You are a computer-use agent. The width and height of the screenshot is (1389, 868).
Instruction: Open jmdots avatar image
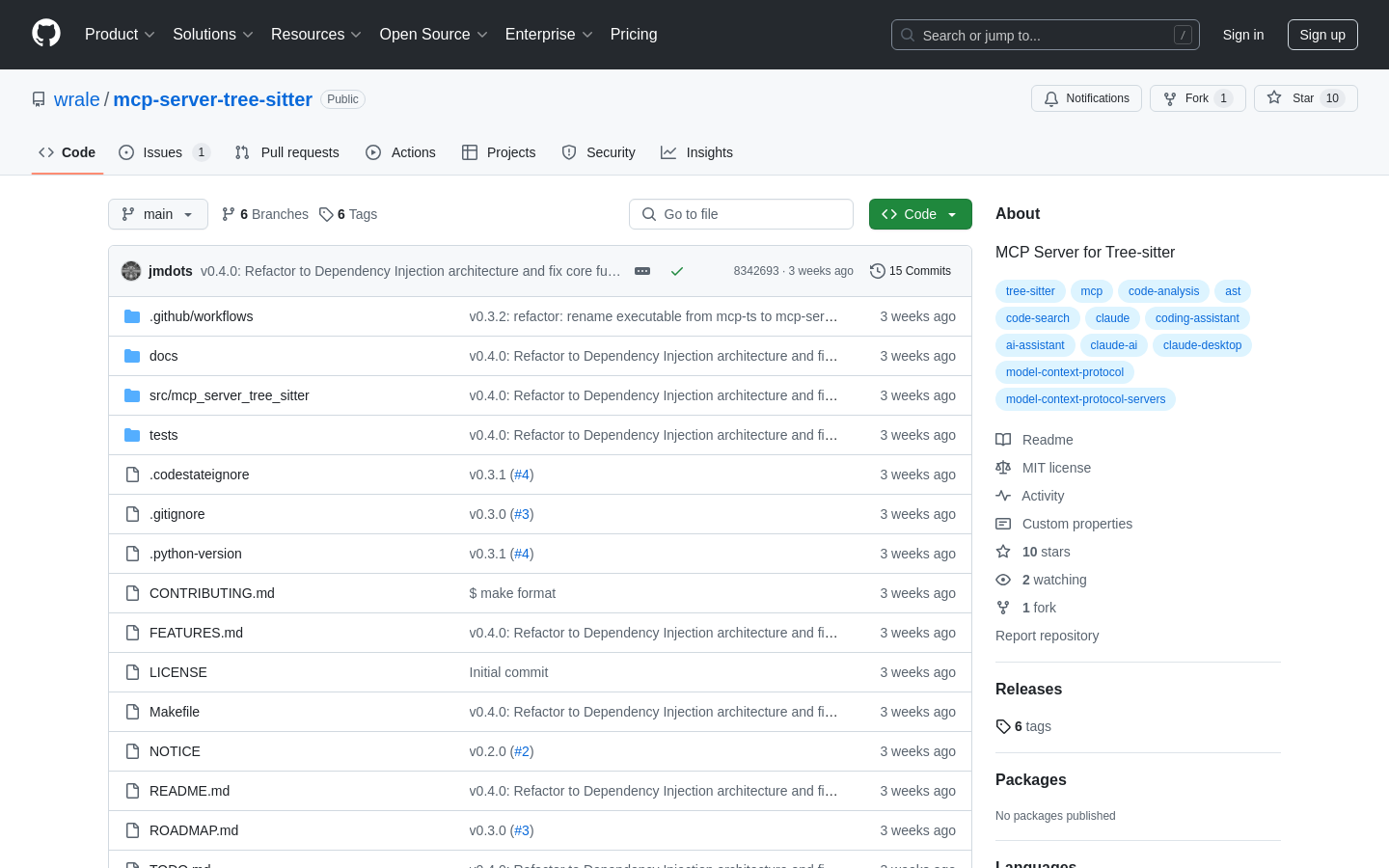click(131, 271)
